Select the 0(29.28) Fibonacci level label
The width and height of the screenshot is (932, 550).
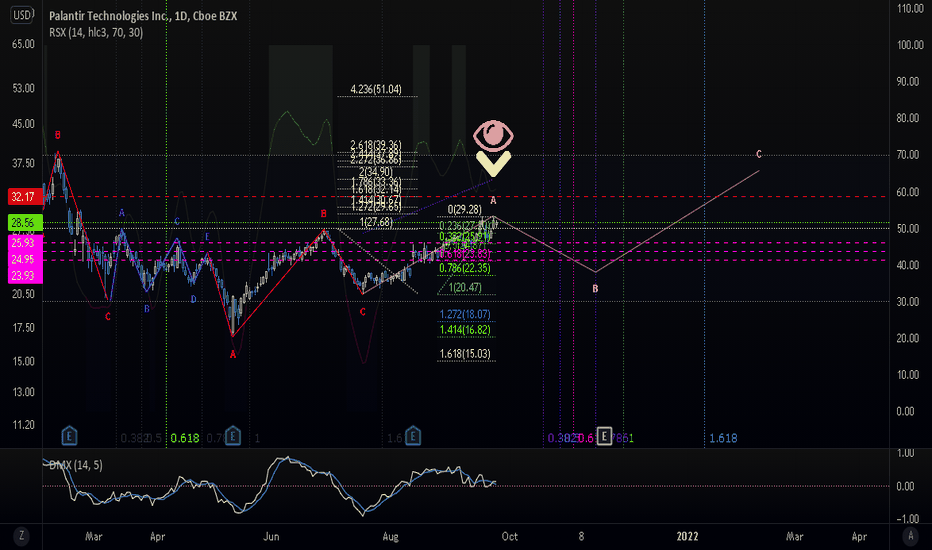pyautogui.click(x=465, y=209)
